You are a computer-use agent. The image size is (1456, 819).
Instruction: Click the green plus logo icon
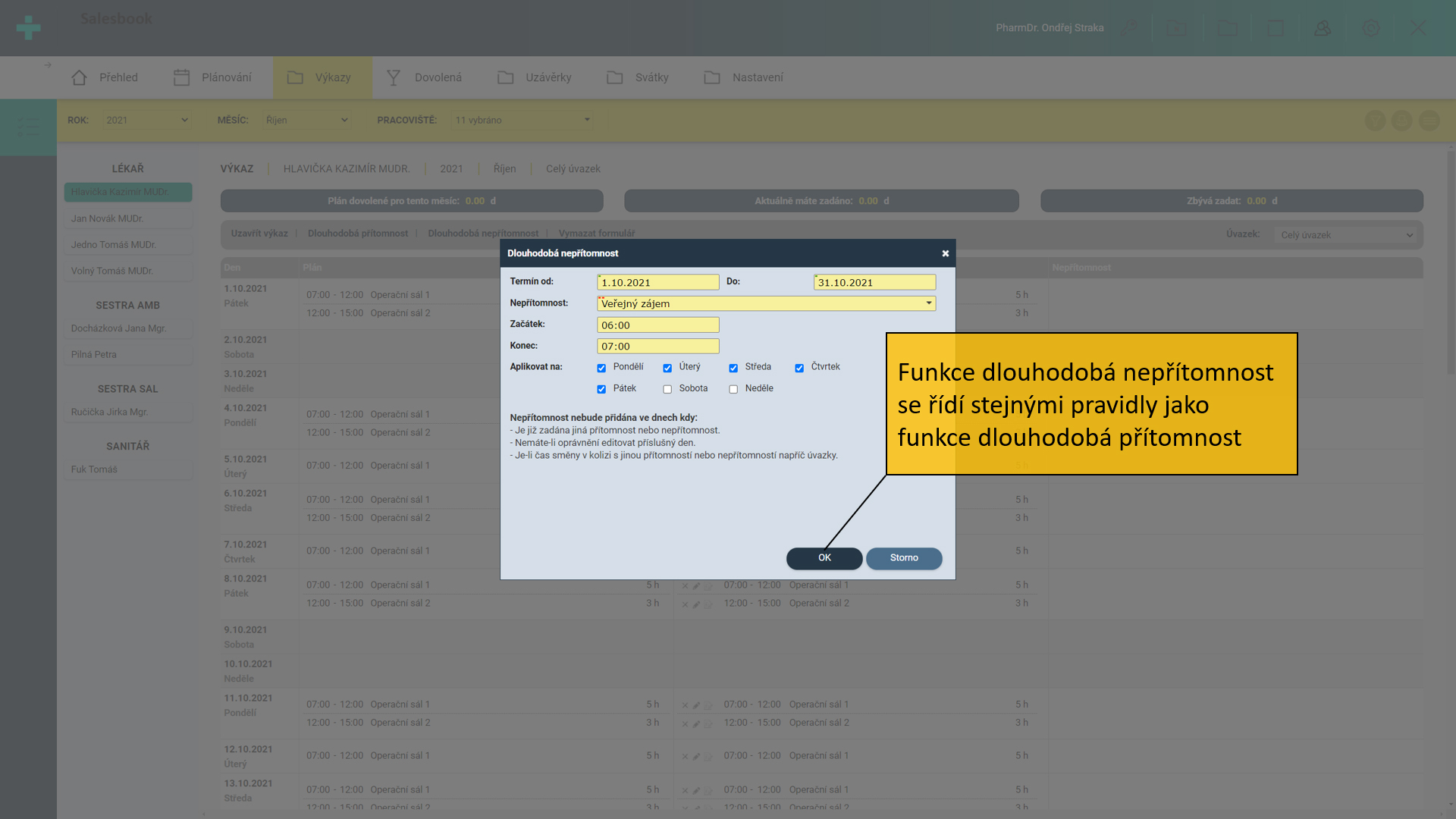coord(28,28)
